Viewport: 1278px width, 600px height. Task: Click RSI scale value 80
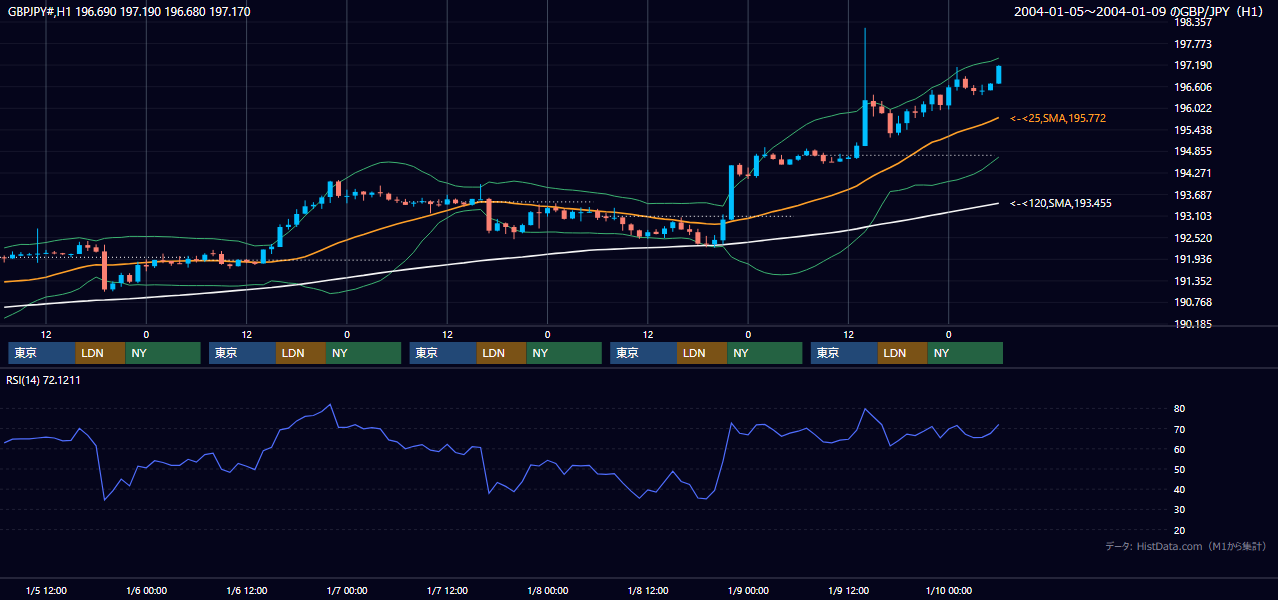coord(1179,409)
